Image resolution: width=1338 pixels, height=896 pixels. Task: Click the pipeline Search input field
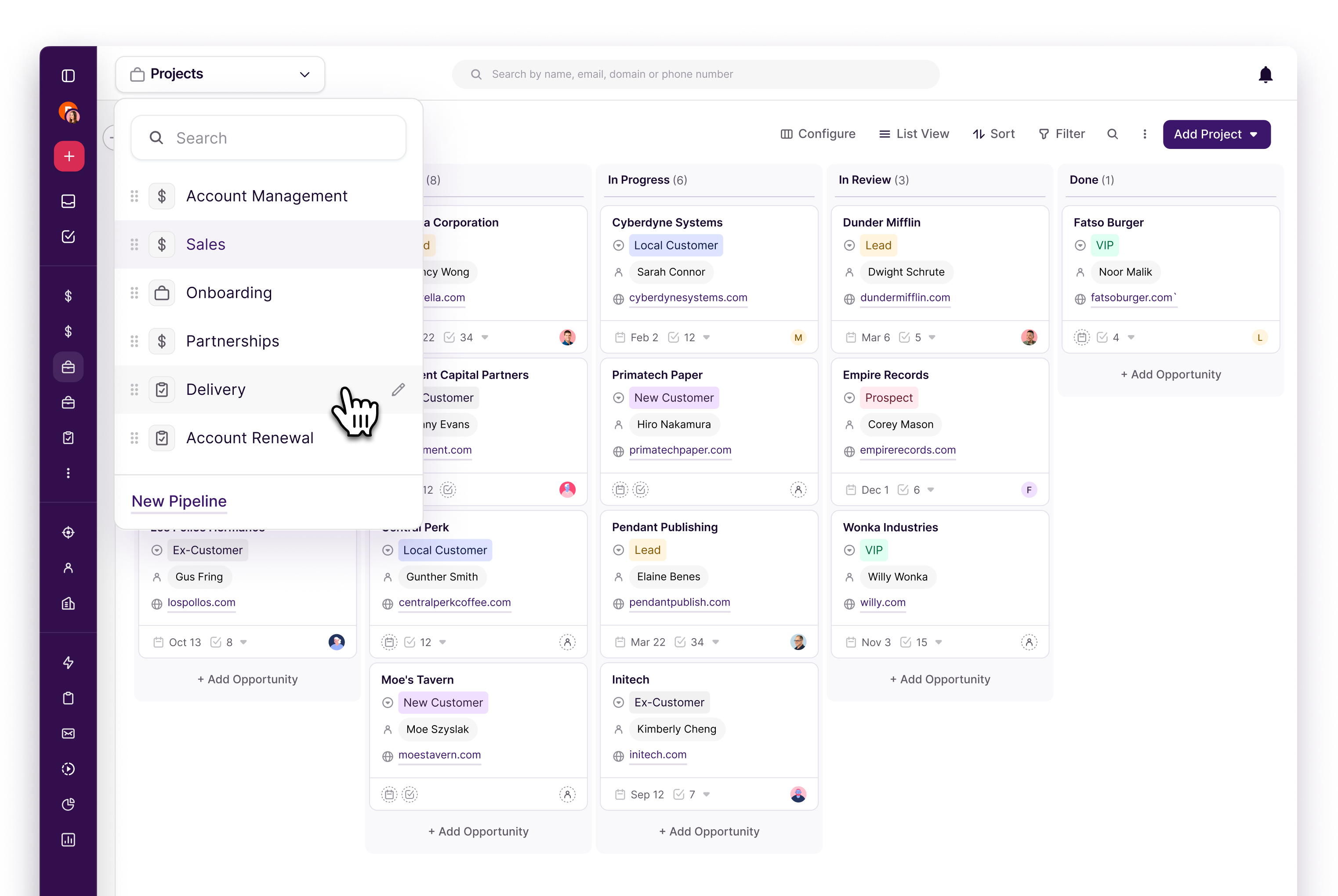point(268,138)
